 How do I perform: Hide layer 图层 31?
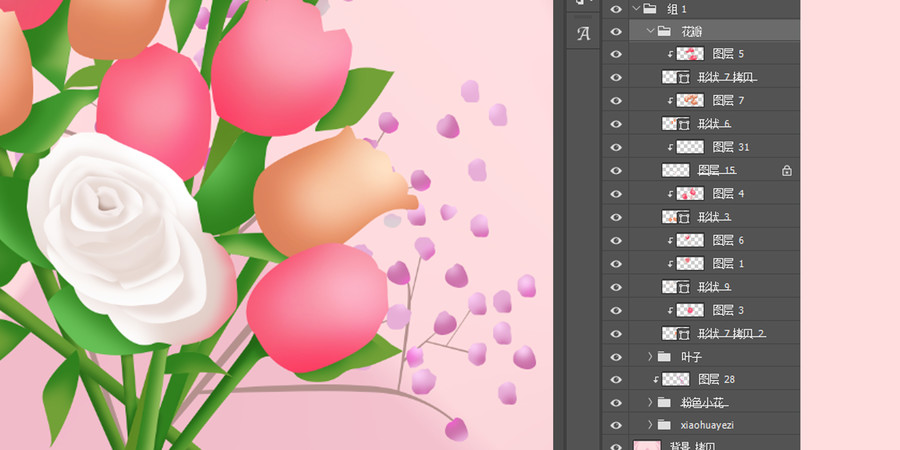[616, 147]
